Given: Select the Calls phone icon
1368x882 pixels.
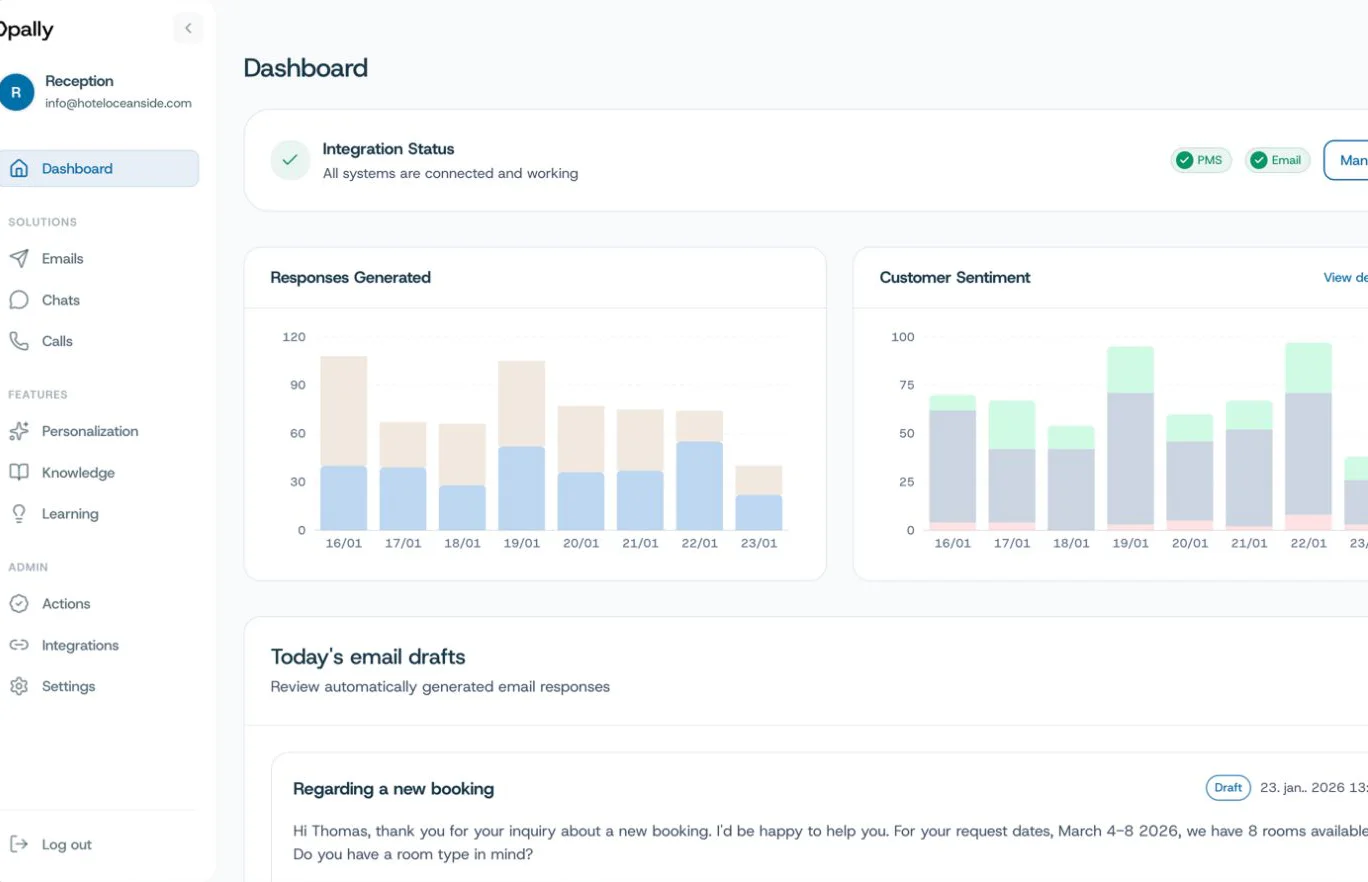Looking at the screenshot, I should [x=19, y=341].
